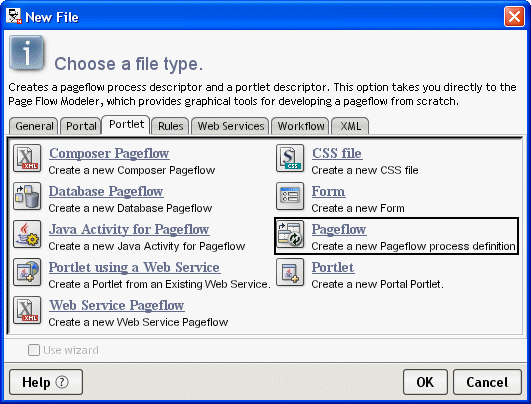Open the XML tab
This screenshot has height=404, width=531.
pos(350,126)
